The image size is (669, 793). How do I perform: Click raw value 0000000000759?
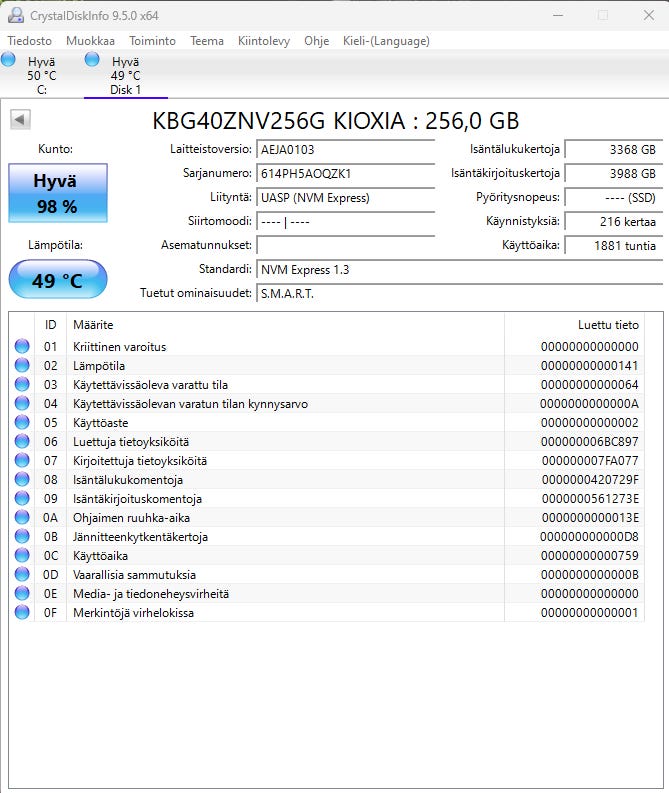(590, 555)
